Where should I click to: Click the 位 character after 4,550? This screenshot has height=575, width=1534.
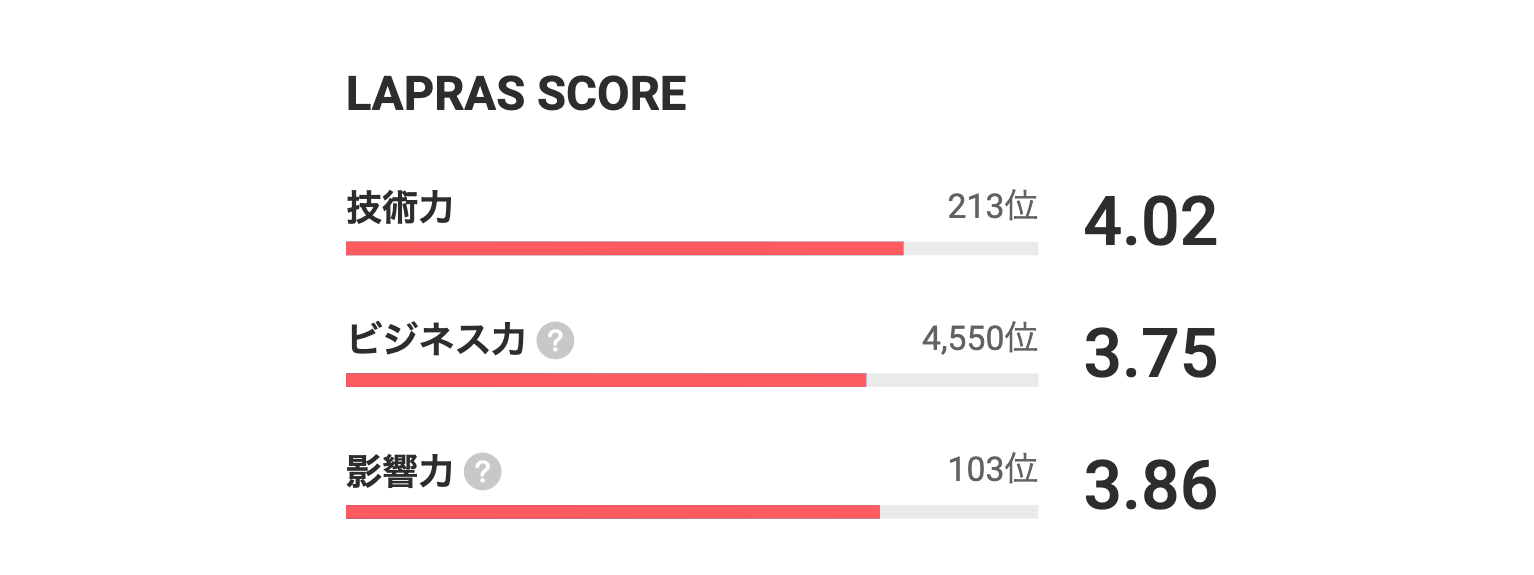point(1022,338)
